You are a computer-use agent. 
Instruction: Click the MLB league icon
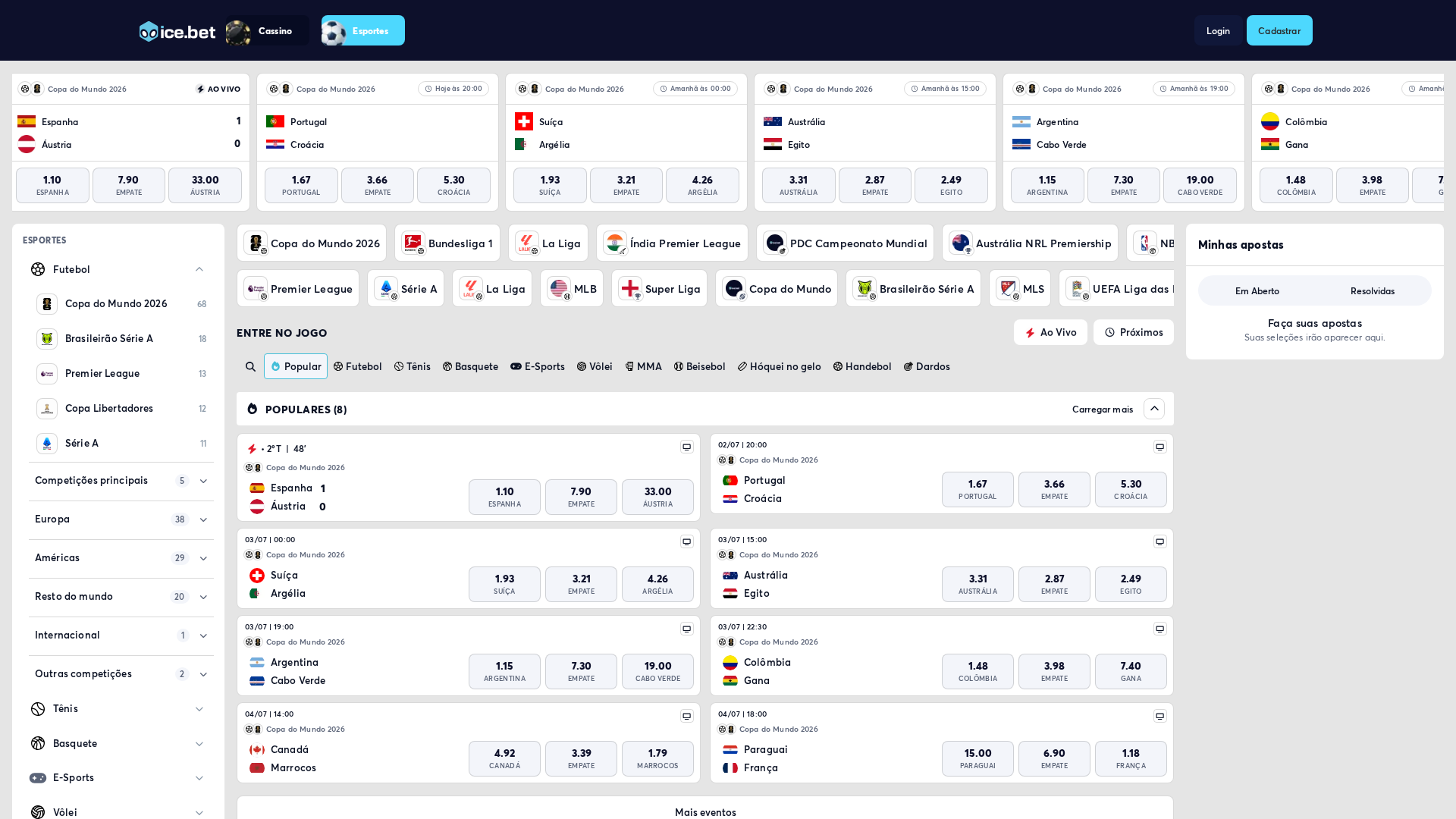(559, 289)
